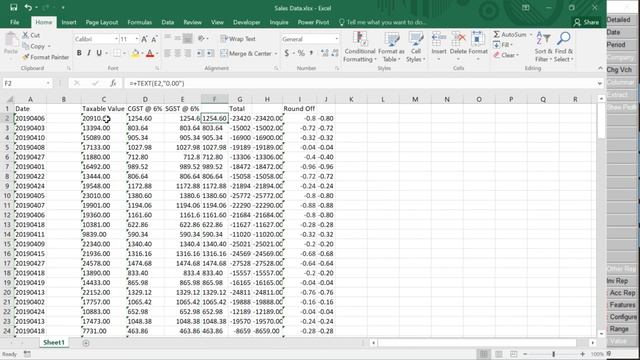Open the File tab

pos(14,22)
